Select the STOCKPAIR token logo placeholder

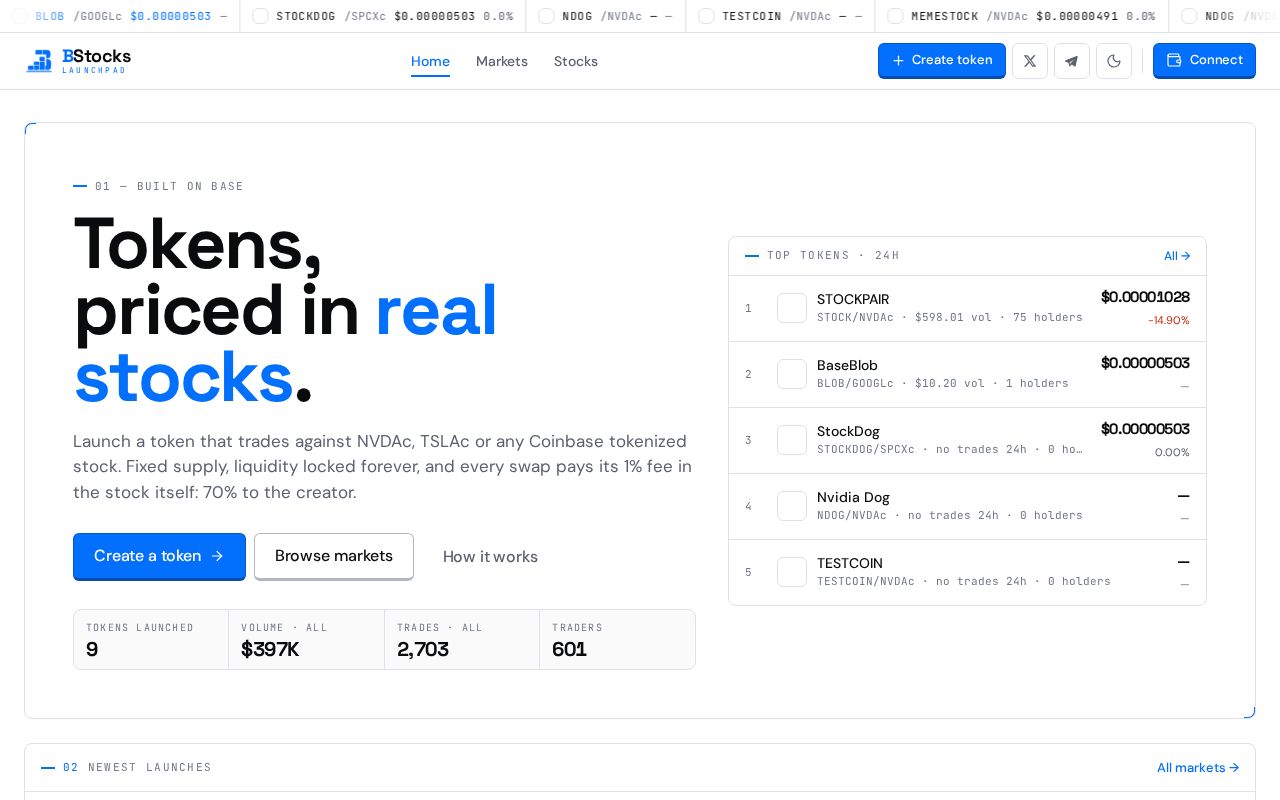click(792, 308)
